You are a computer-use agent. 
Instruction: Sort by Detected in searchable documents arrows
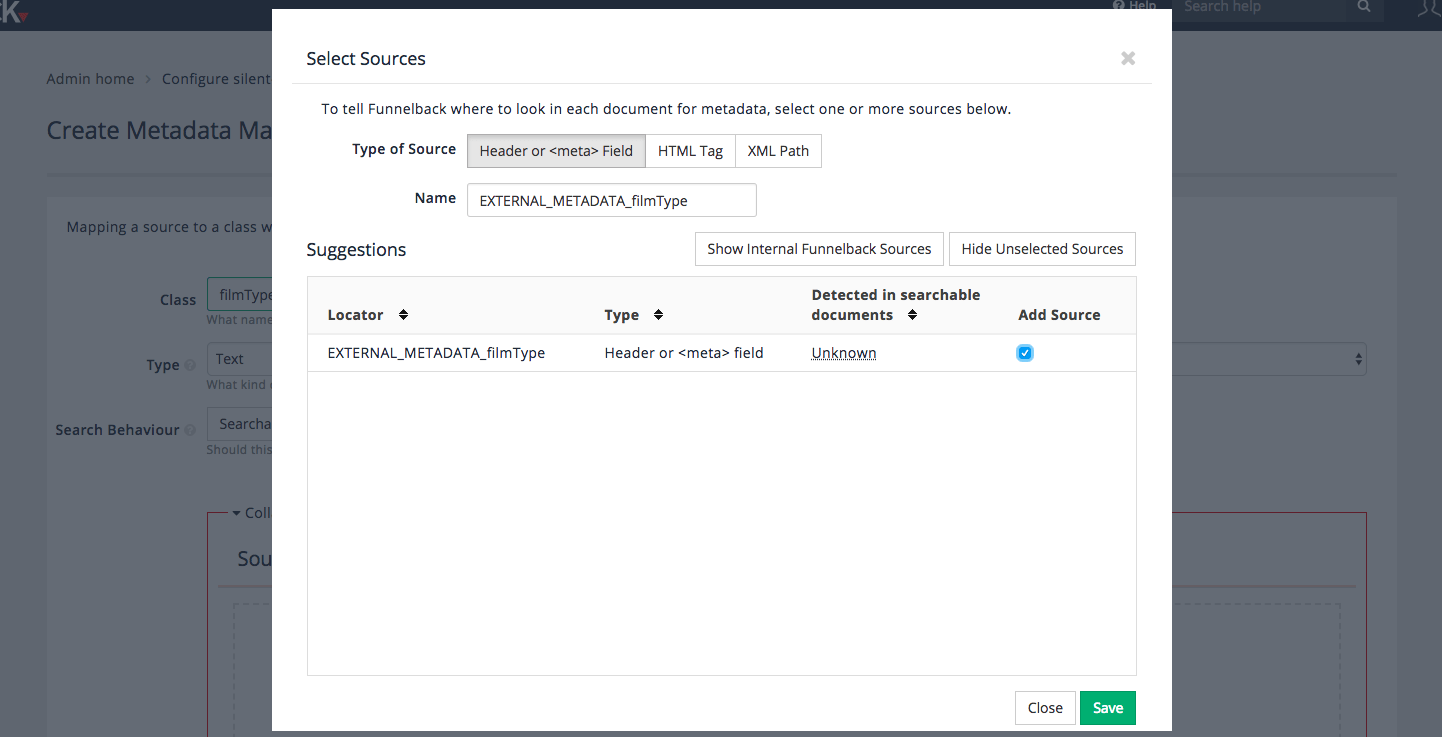(912, 314)
